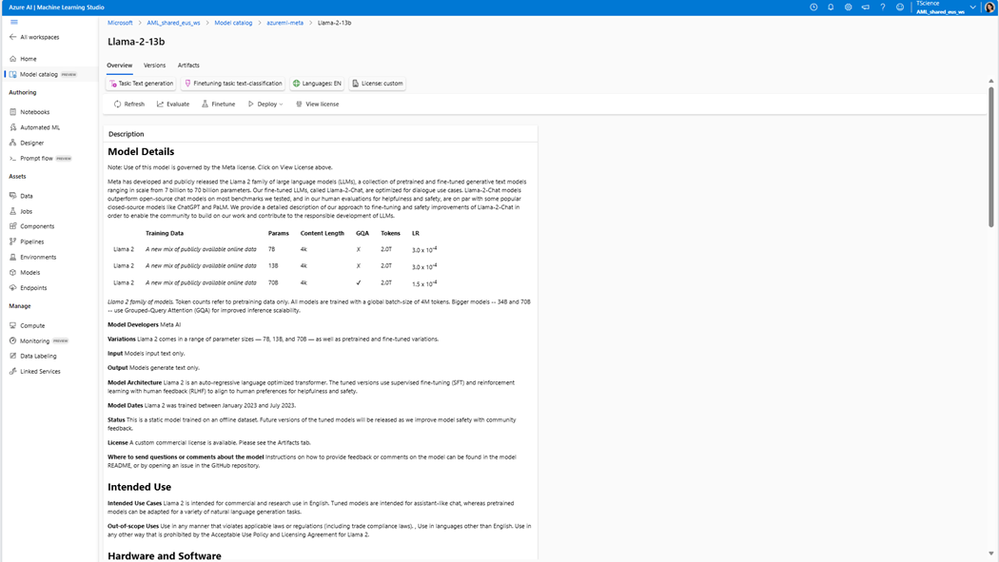Open recent activity clock icon in header
This screenshot has height=562, width=999.
(814, 7)
